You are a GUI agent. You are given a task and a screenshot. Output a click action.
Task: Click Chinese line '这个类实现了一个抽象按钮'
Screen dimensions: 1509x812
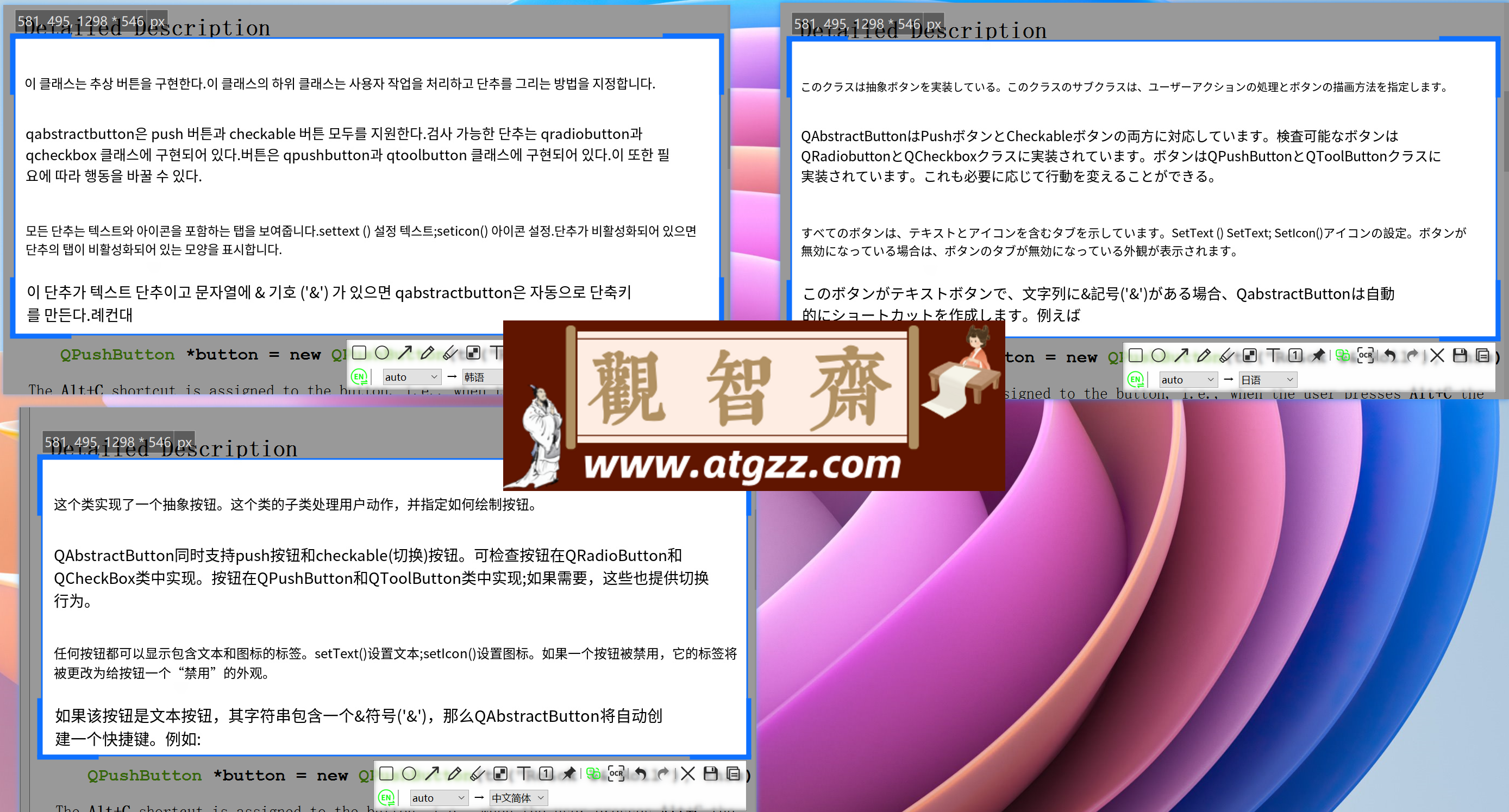pos(295,504)
